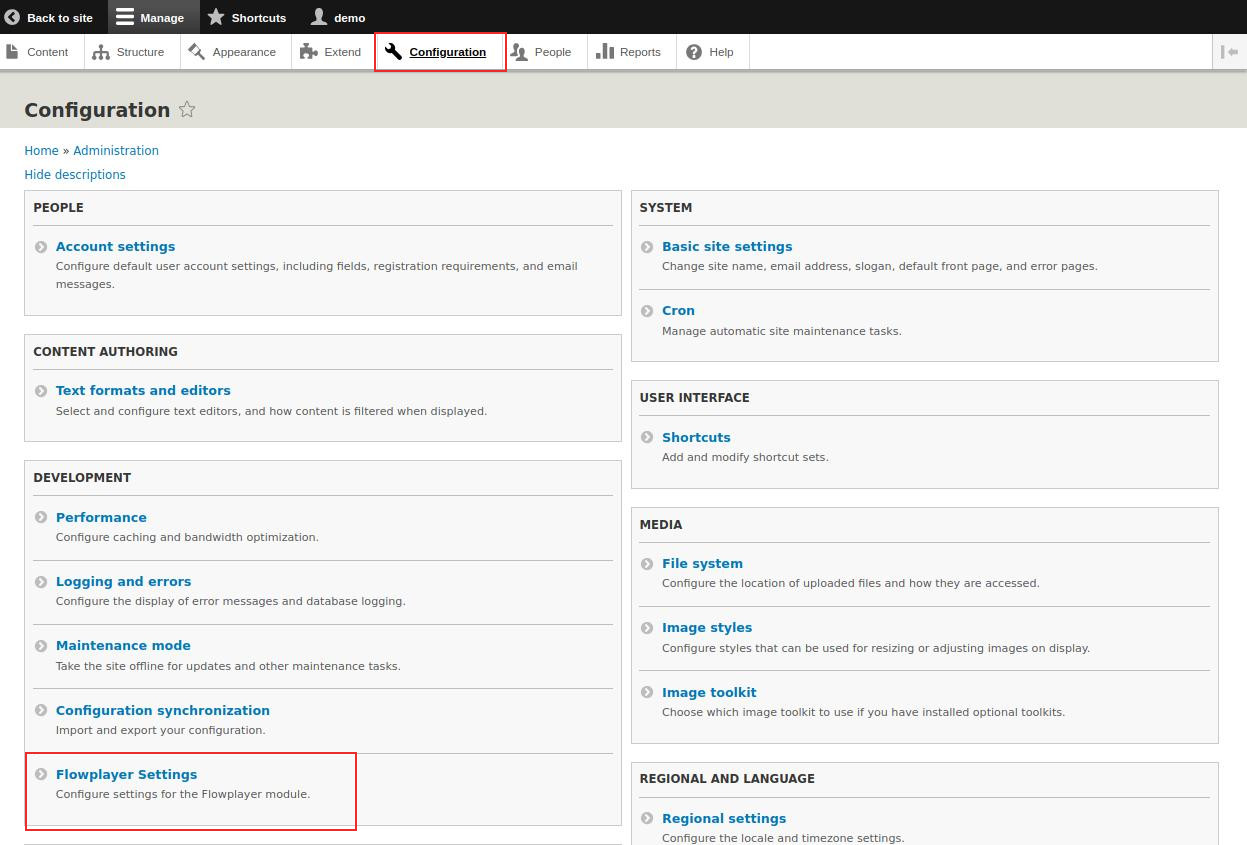Select the Configuration wrench icon
Viewport: 1247px width, 845px height.
[x=394, y=51]
